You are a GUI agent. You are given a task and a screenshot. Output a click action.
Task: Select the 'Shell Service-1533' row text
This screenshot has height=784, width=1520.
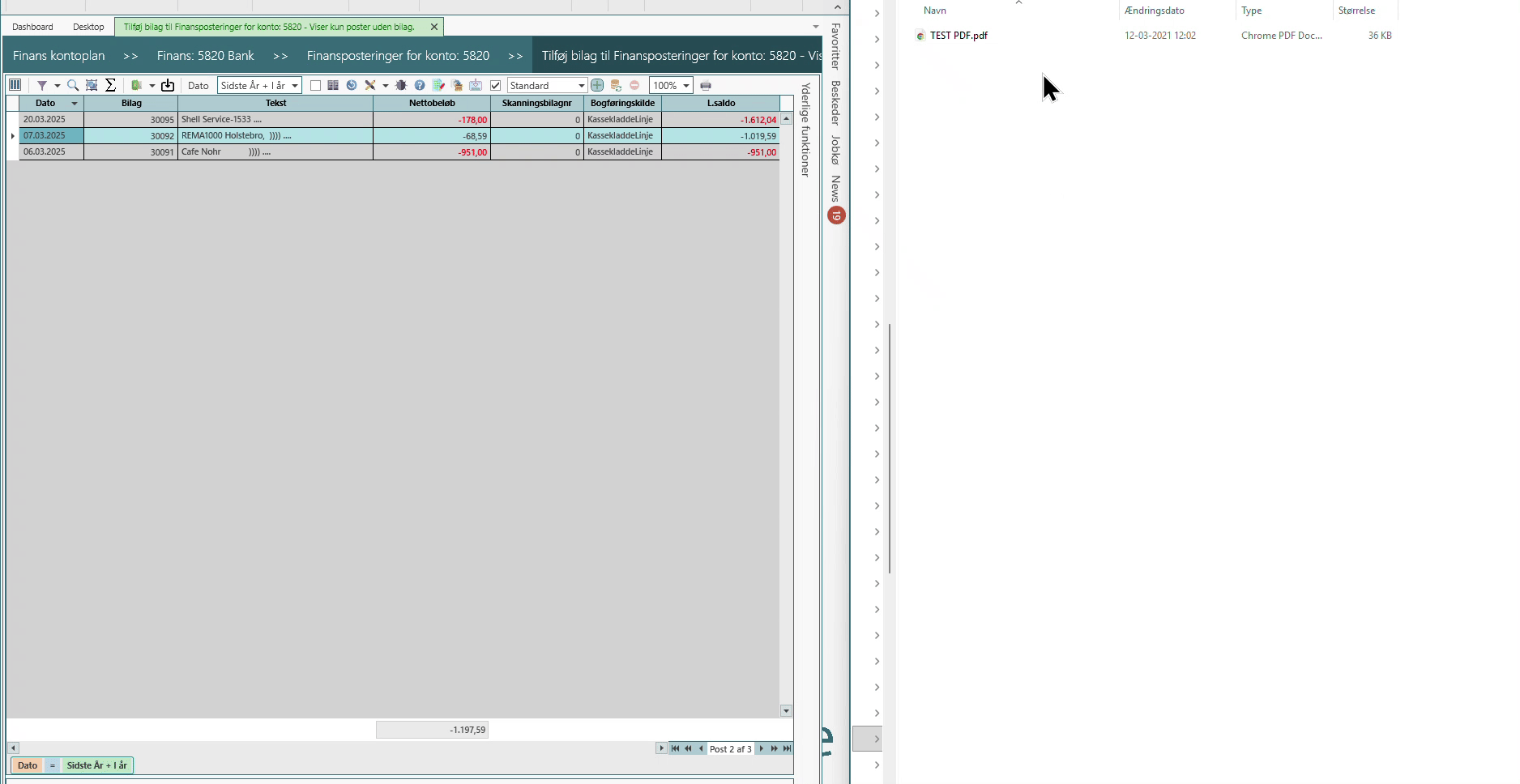(x=221, y=119)
